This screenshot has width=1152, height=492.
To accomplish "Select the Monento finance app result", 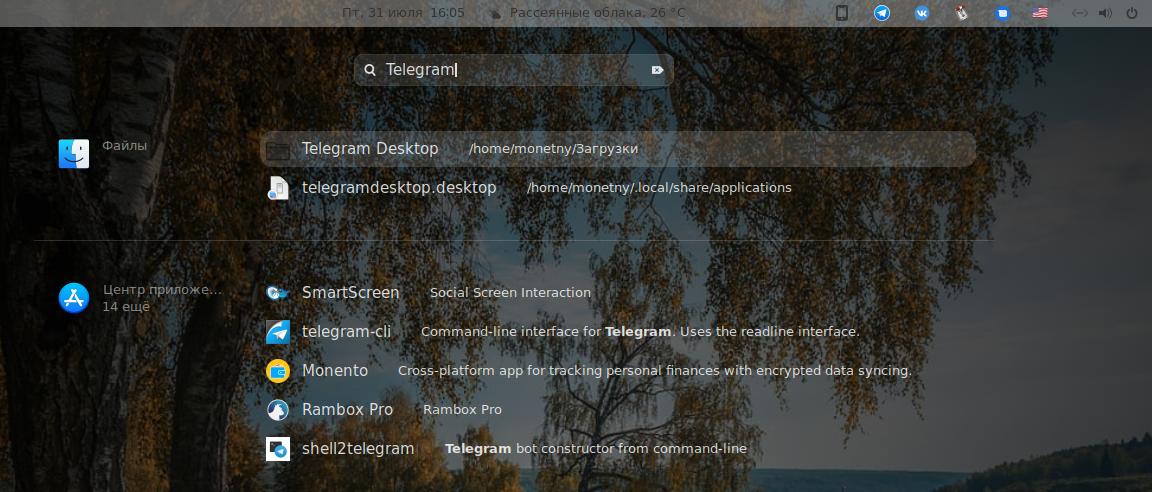I will tap(335, 371).
